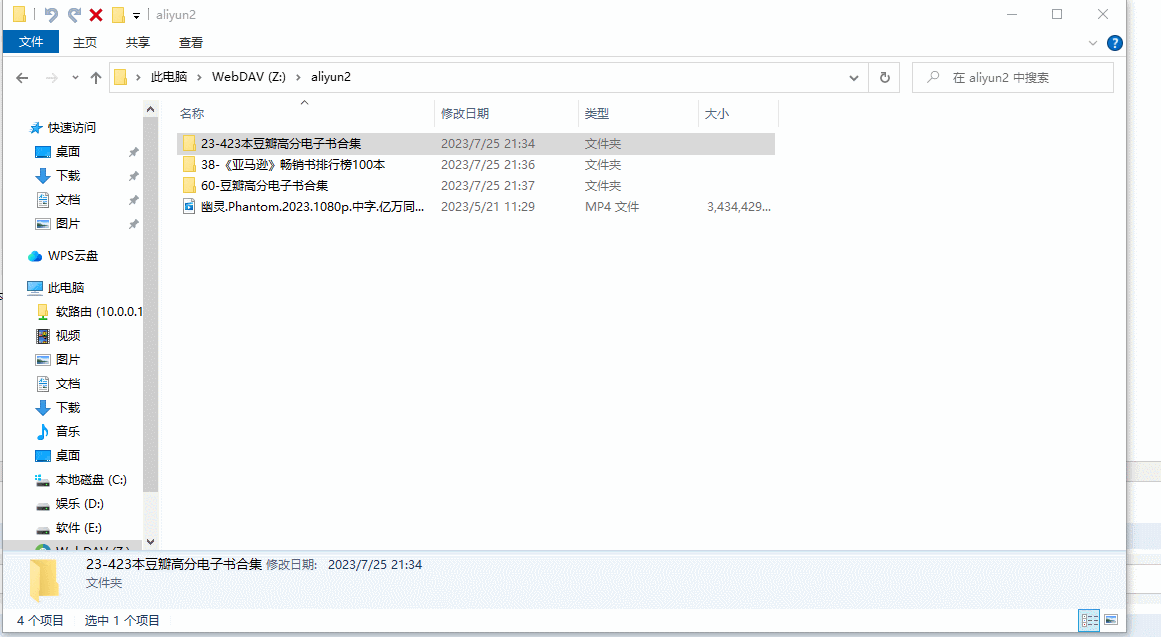1161x637 pixels.
Task: Open 视频 under 此电脑
Action: pos(67,336)
